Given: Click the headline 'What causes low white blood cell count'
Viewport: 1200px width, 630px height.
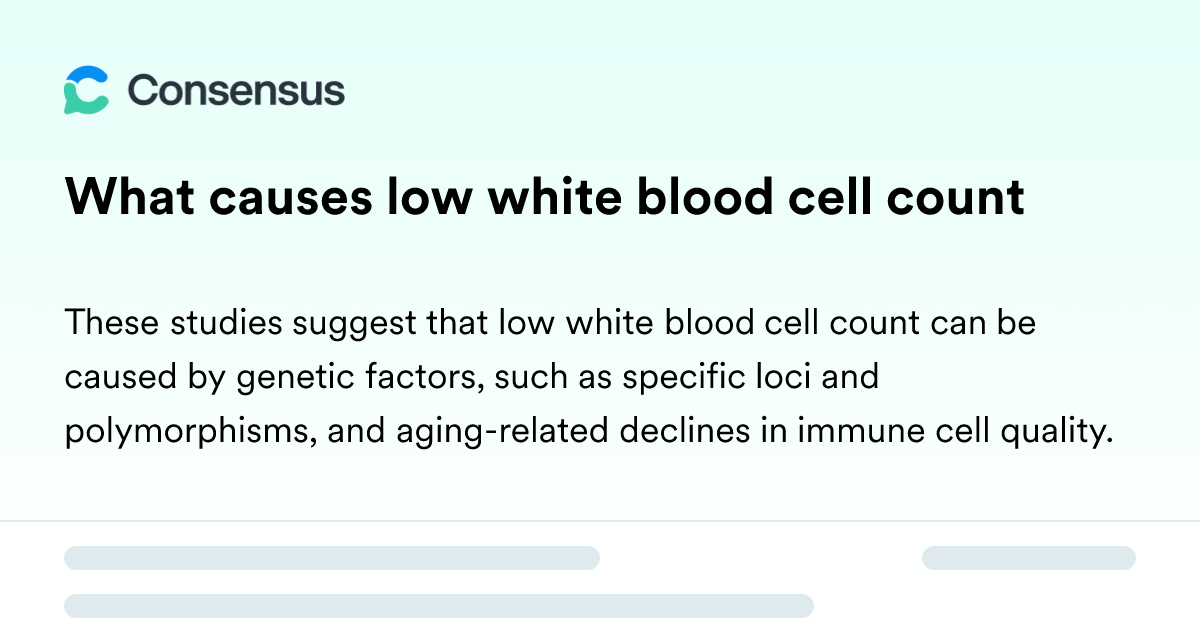Looking at the screenshot, I should click(545, 198).
